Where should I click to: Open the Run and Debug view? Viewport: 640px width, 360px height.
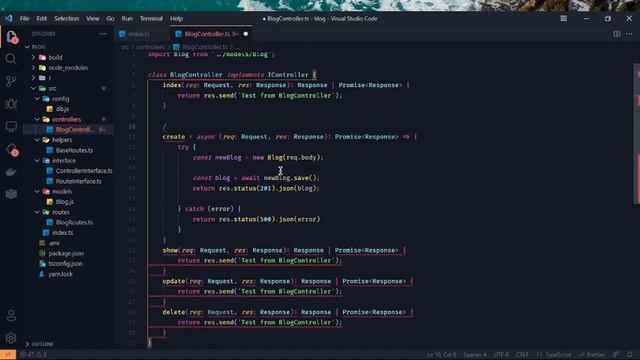[x=11, y=104]
